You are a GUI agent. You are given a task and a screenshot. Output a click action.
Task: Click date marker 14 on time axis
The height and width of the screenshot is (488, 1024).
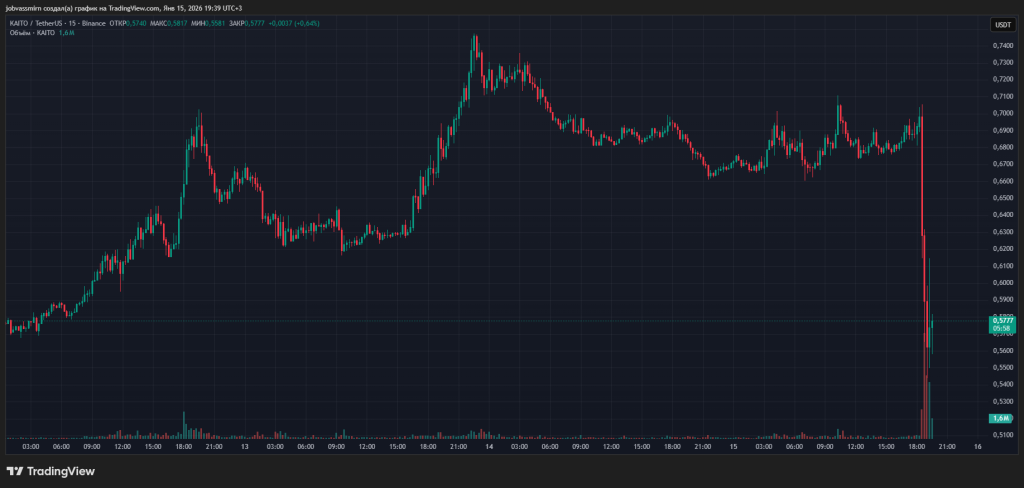[489, 446]
